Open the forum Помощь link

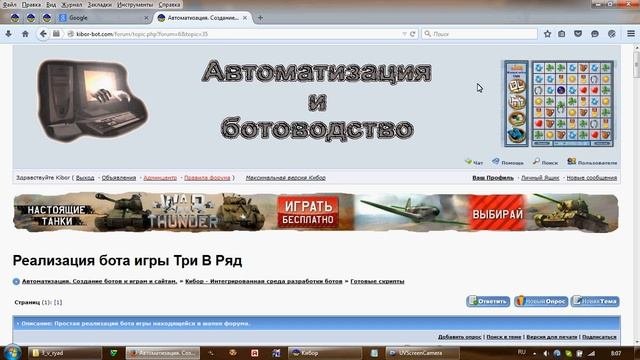pos(508,162)
